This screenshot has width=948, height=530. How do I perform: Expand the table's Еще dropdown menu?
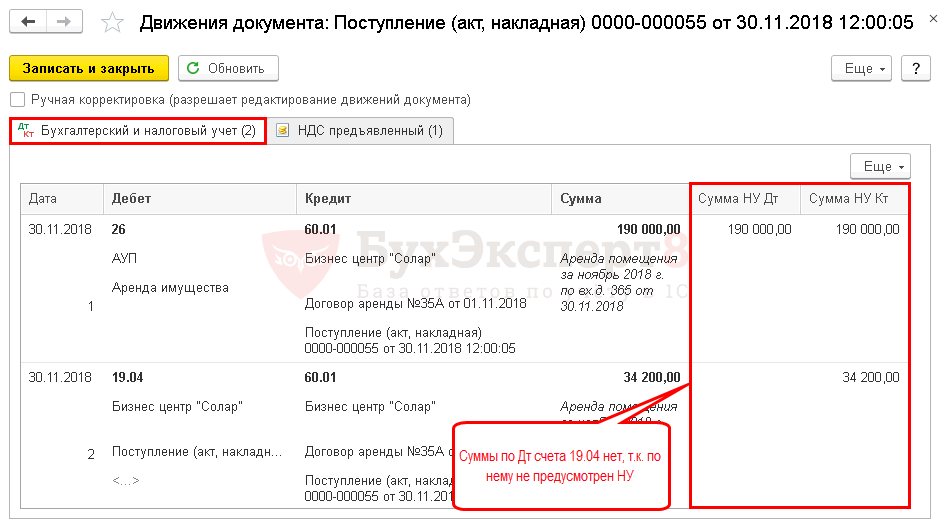tap(880, 166)
